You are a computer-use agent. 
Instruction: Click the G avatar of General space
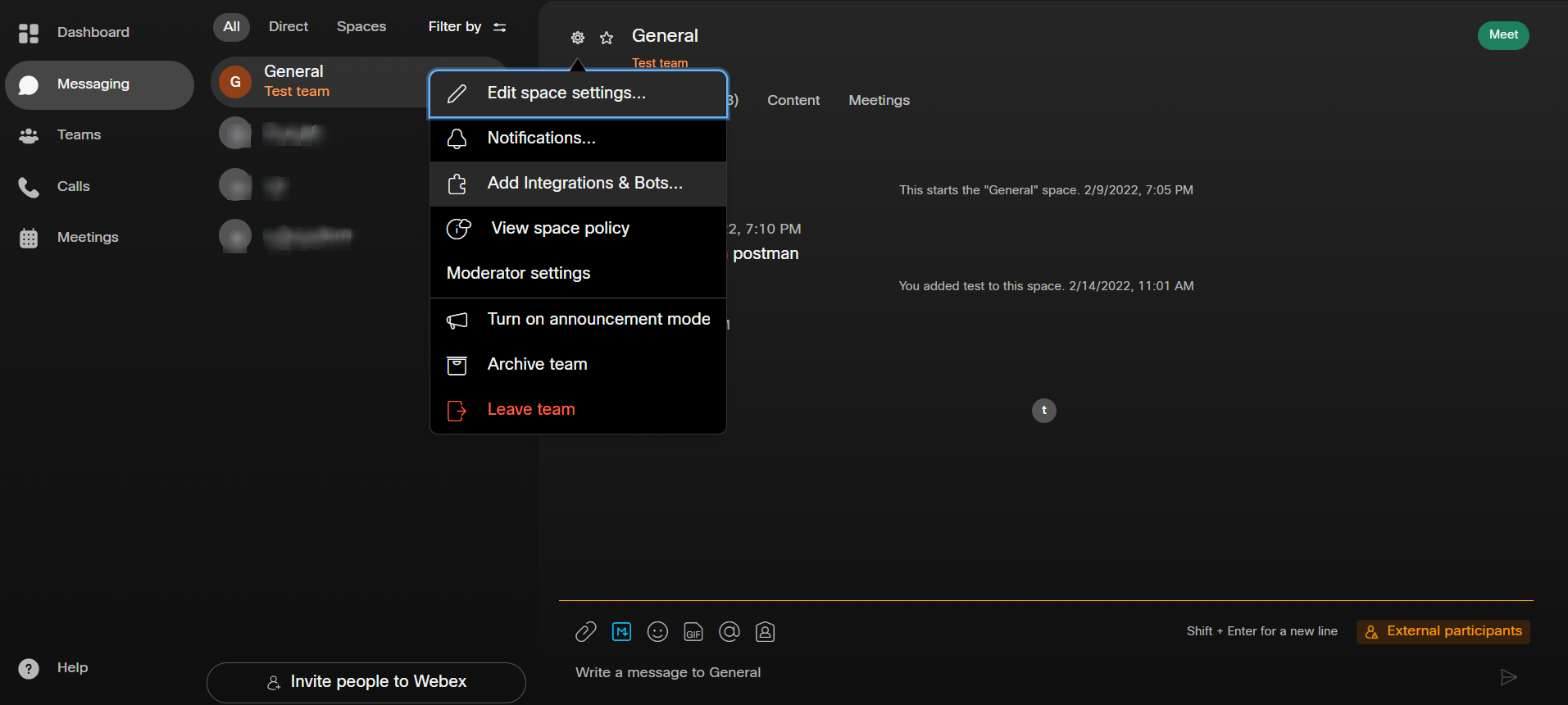[235, 82]
